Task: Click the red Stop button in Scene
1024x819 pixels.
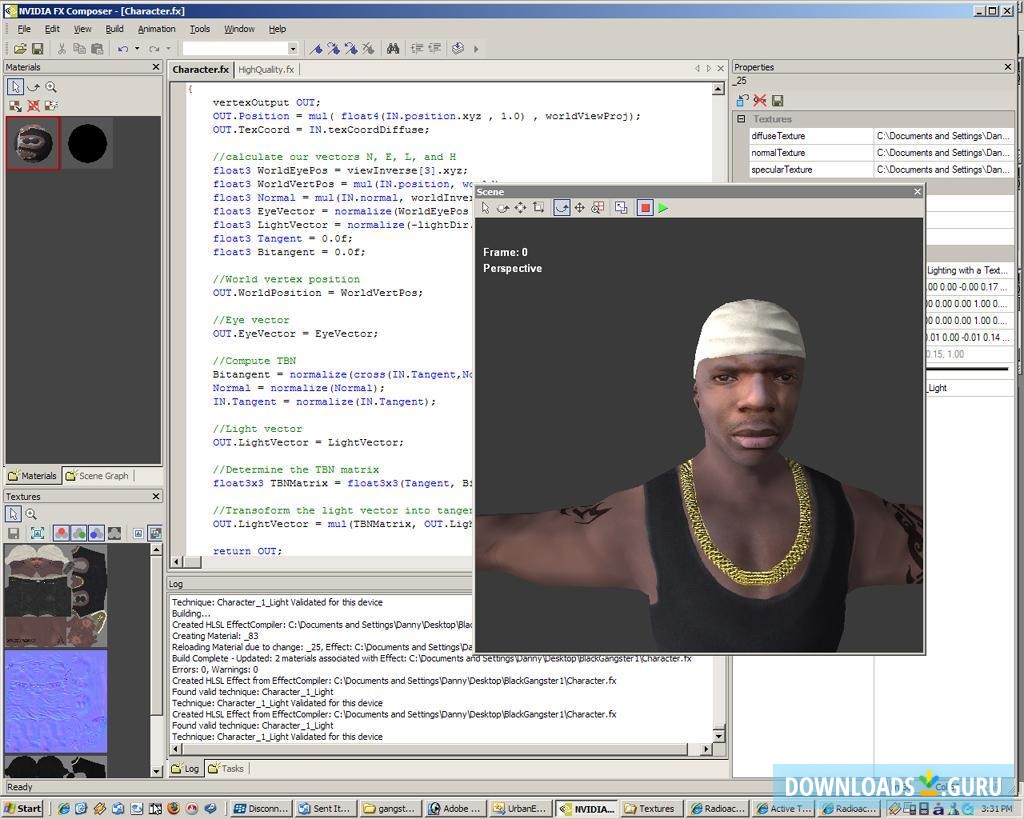Action: 645,208
